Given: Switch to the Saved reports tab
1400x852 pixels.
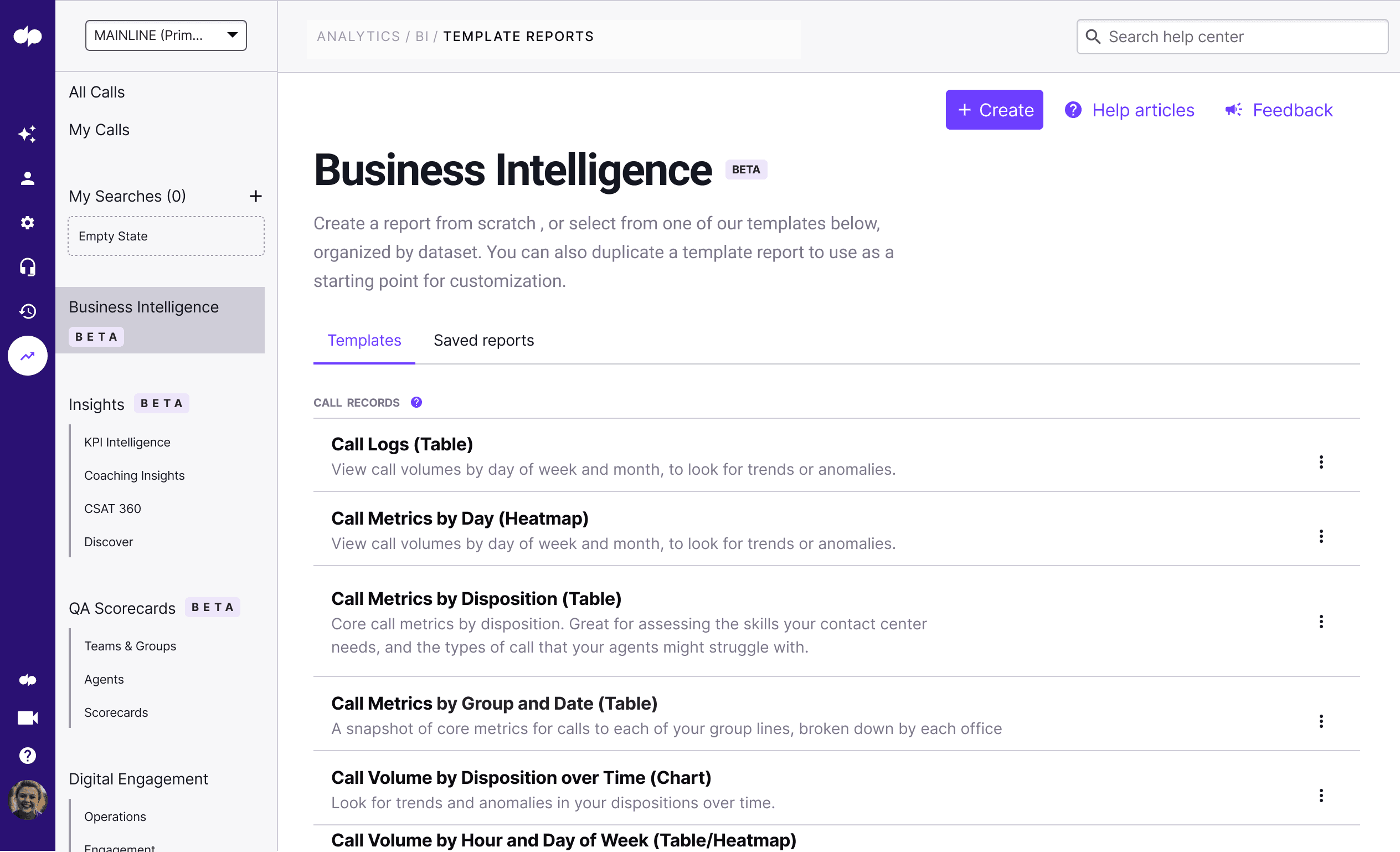Looking at the screenshot, I should tap(483, 341).
